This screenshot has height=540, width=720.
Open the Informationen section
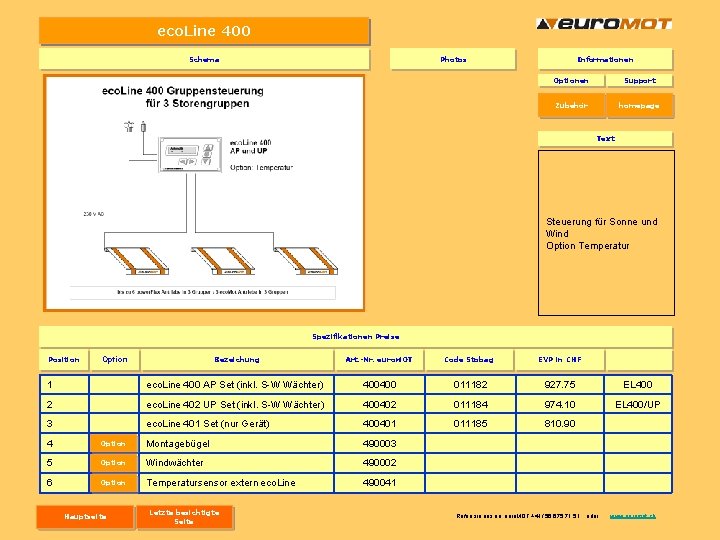[605, 59]
